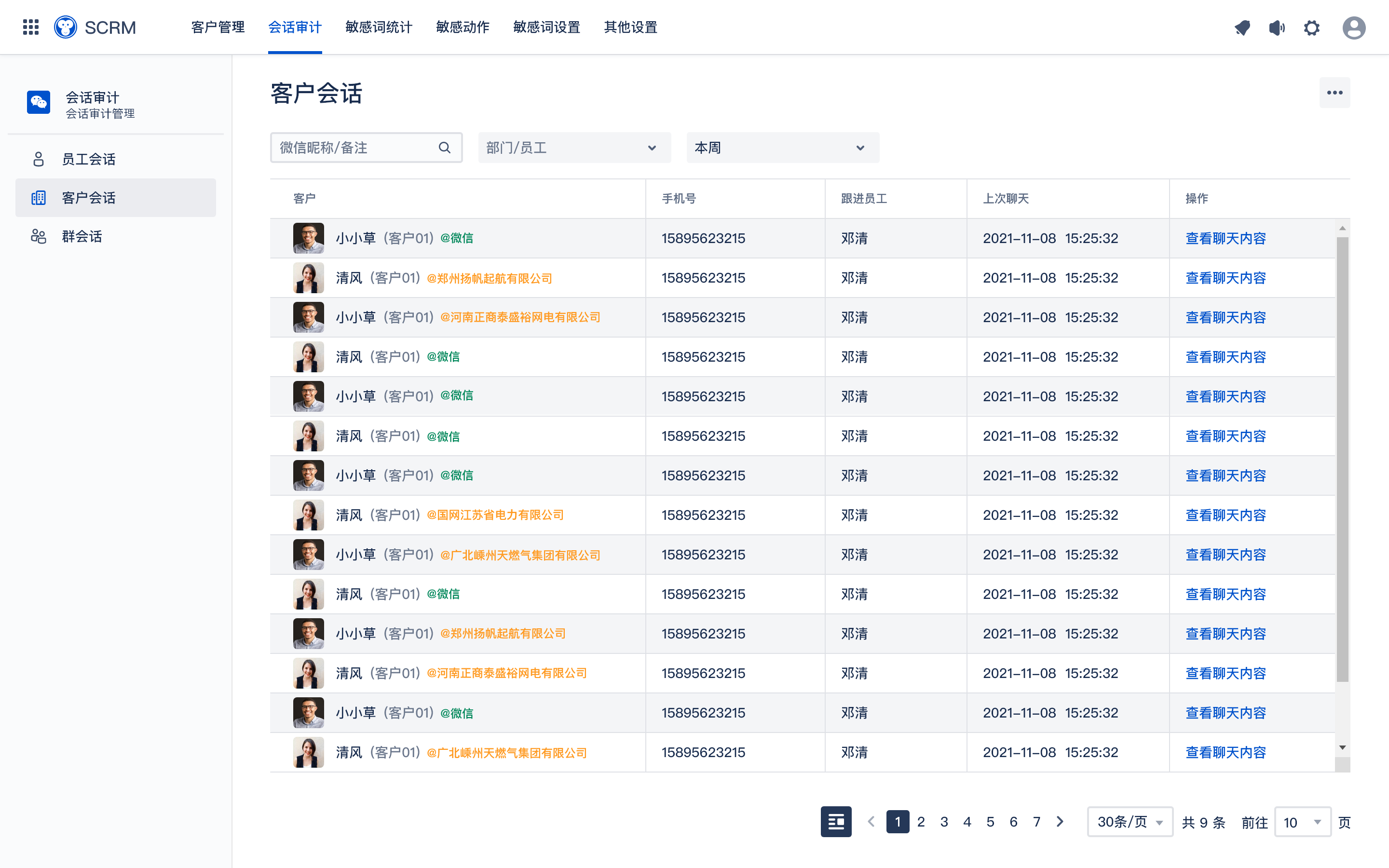
Task: Click @河南正商泰盛裕网电有限公司 tag on 清风 row
Action: (x=507, y=673)
